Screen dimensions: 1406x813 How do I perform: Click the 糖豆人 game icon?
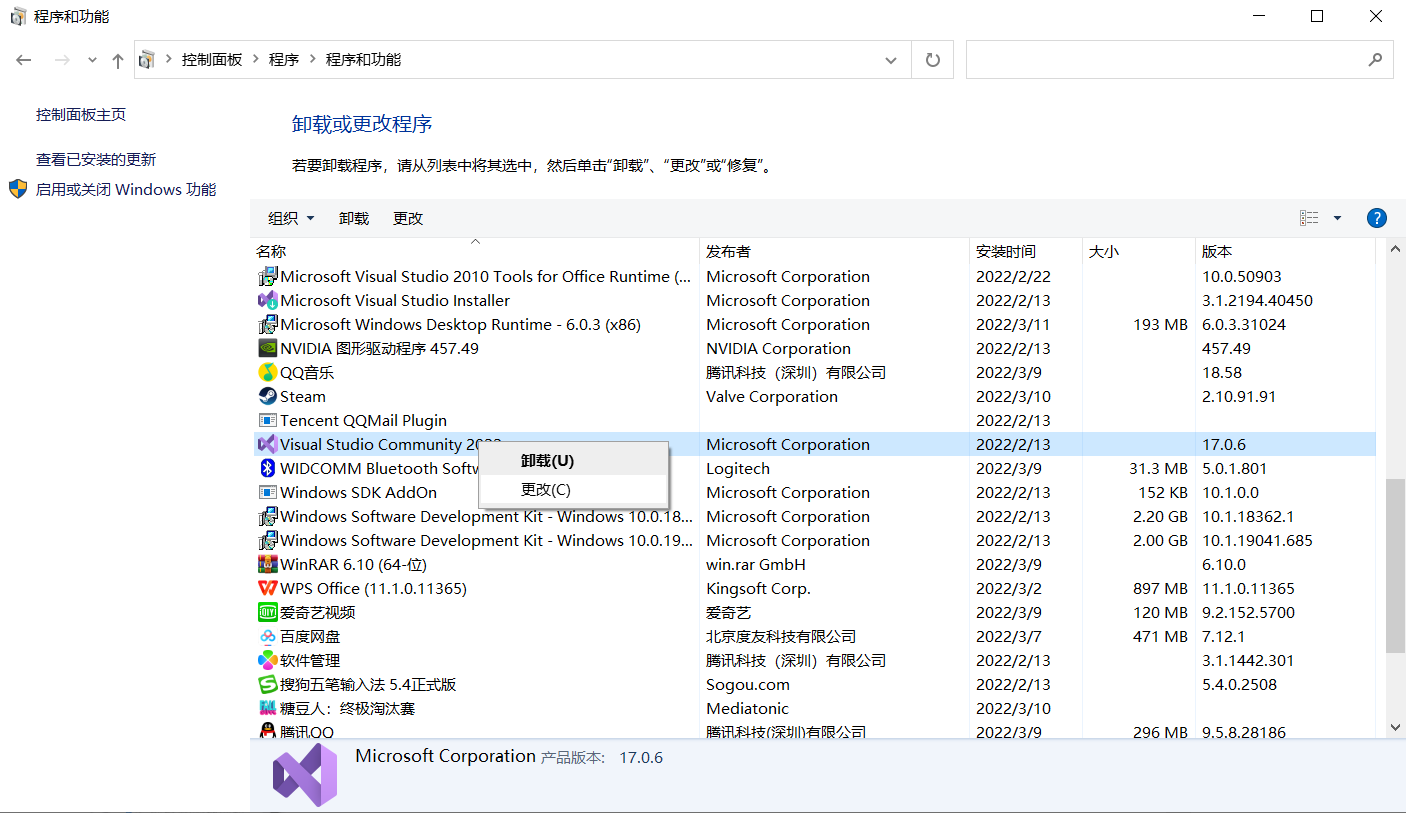click(267, 708)
